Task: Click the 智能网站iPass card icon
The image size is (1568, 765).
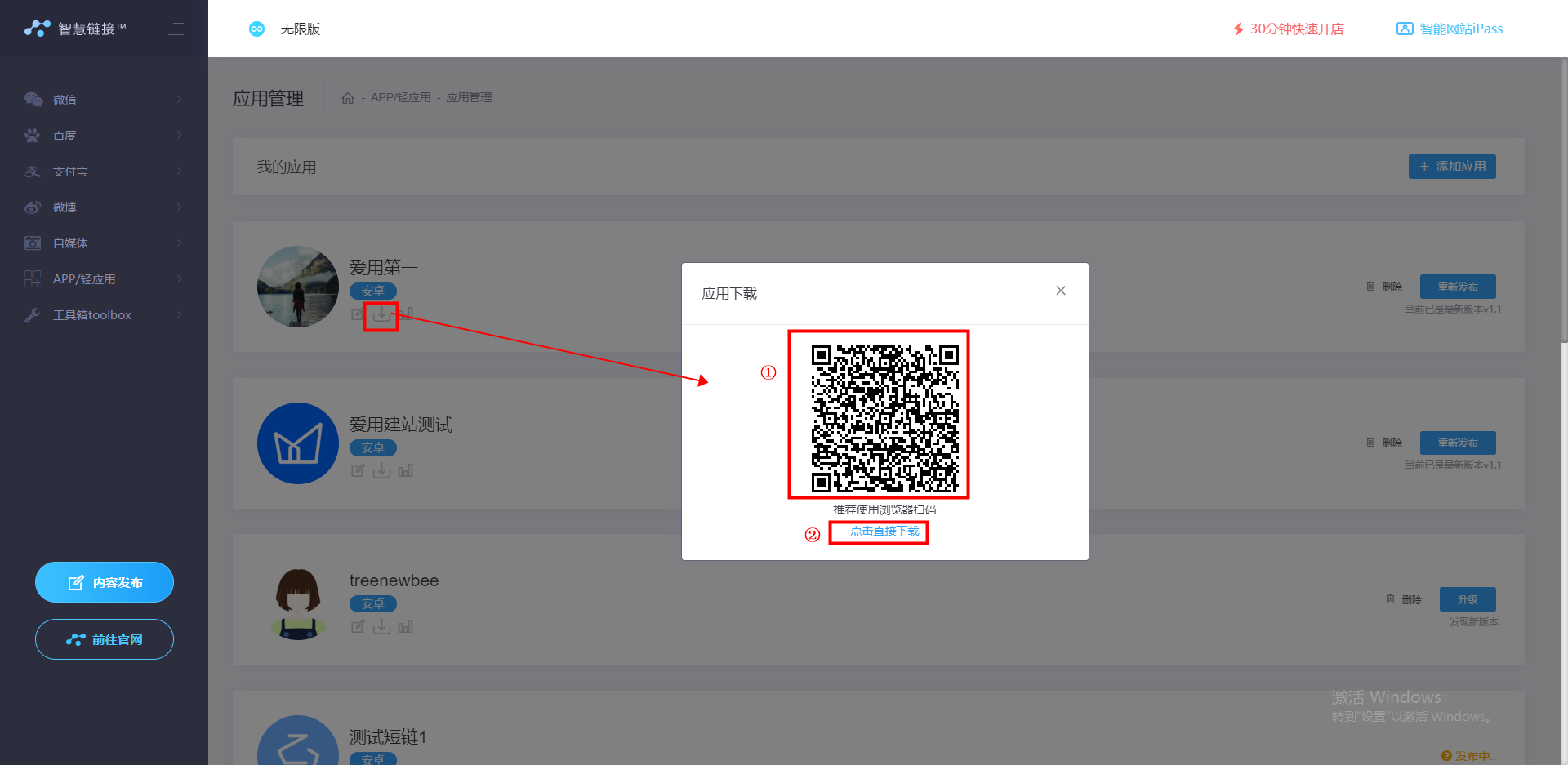Action: [1405, 29]
